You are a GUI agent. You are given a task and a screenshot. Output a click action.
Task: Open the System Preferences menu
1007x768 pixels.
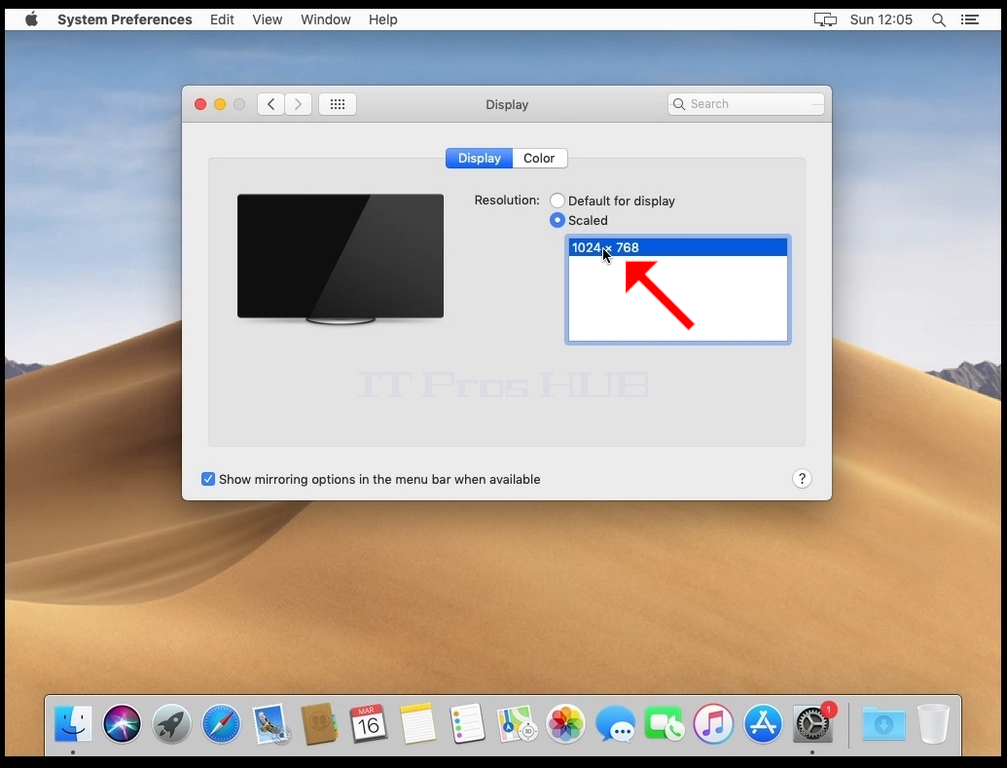[125, 19]
